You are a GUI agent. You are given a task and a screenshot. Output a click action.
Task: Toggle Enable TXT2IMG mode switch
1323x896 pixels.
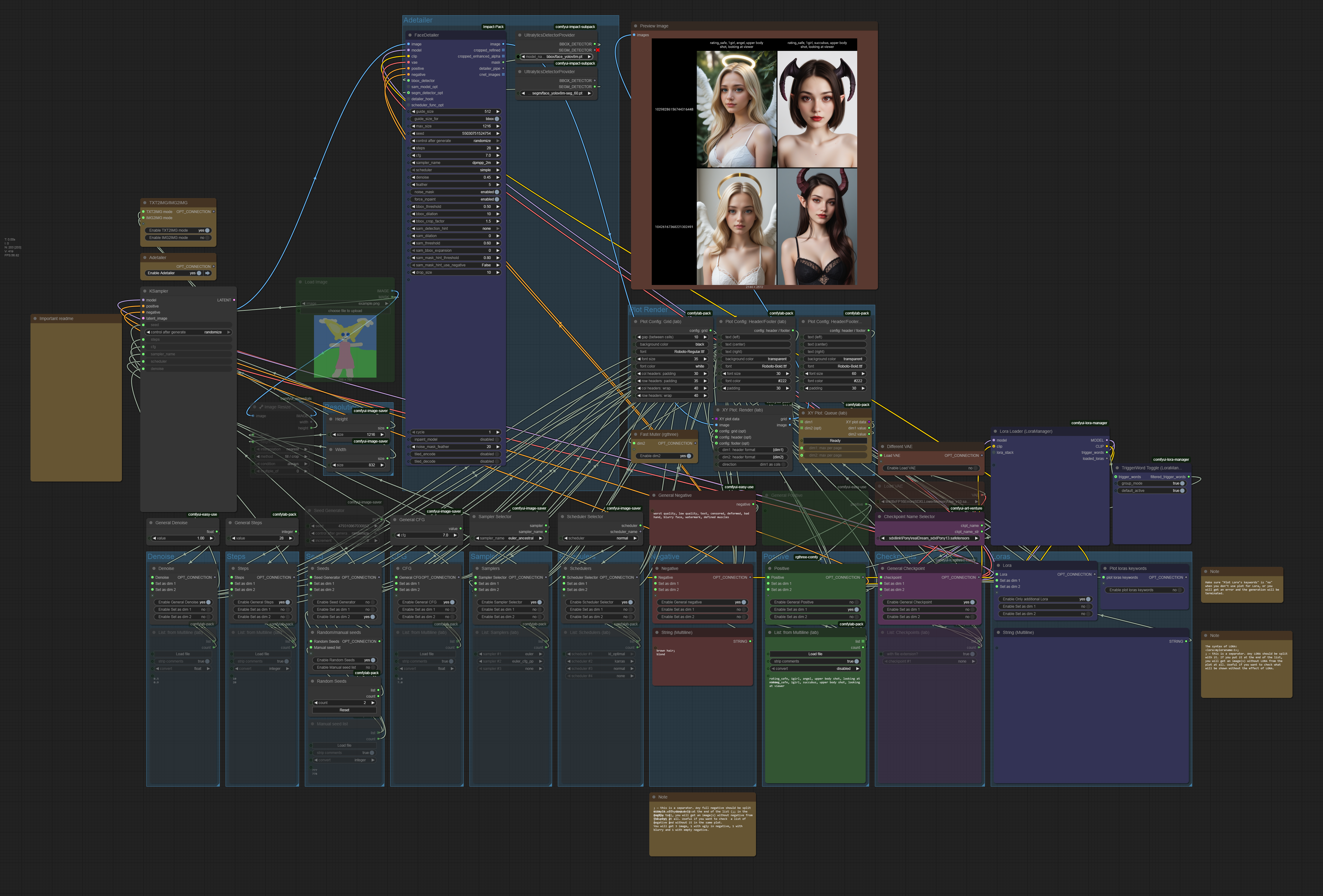tap(207, 230)
